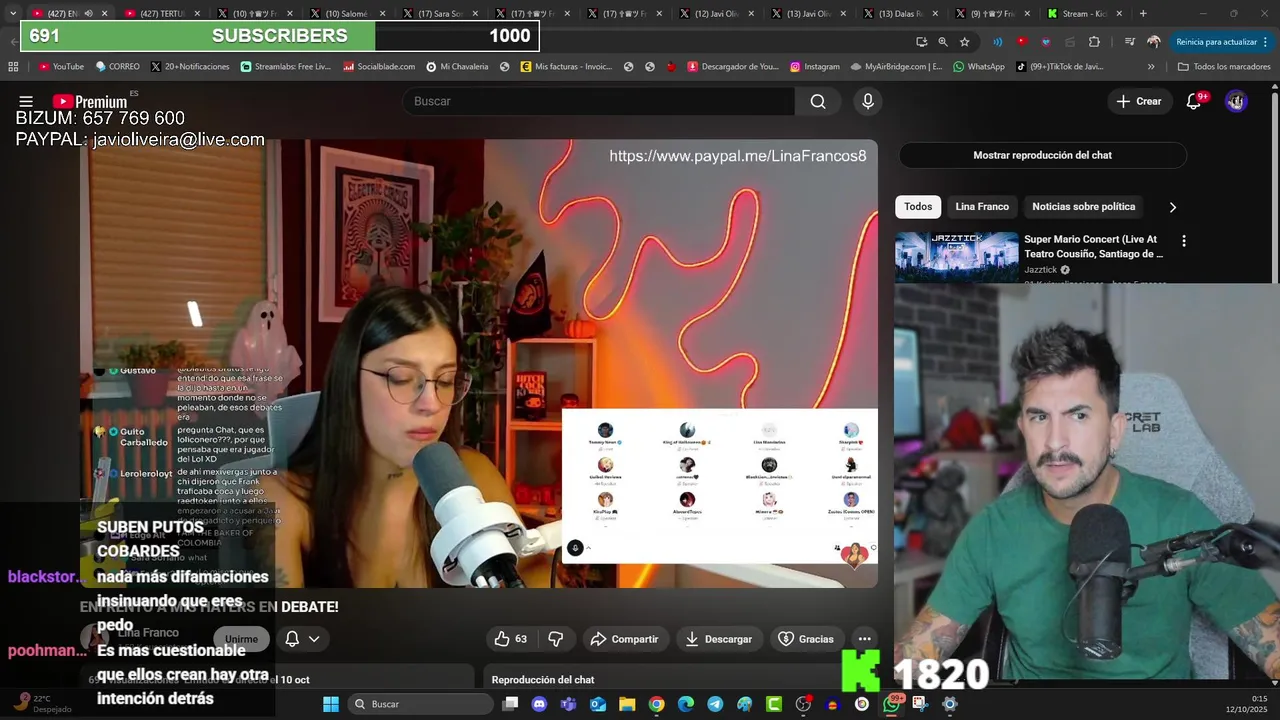Viewport: 1280px width, 720px height.
Task: Open Chrome extensions puzzle icon
Action: point(1094,42)
